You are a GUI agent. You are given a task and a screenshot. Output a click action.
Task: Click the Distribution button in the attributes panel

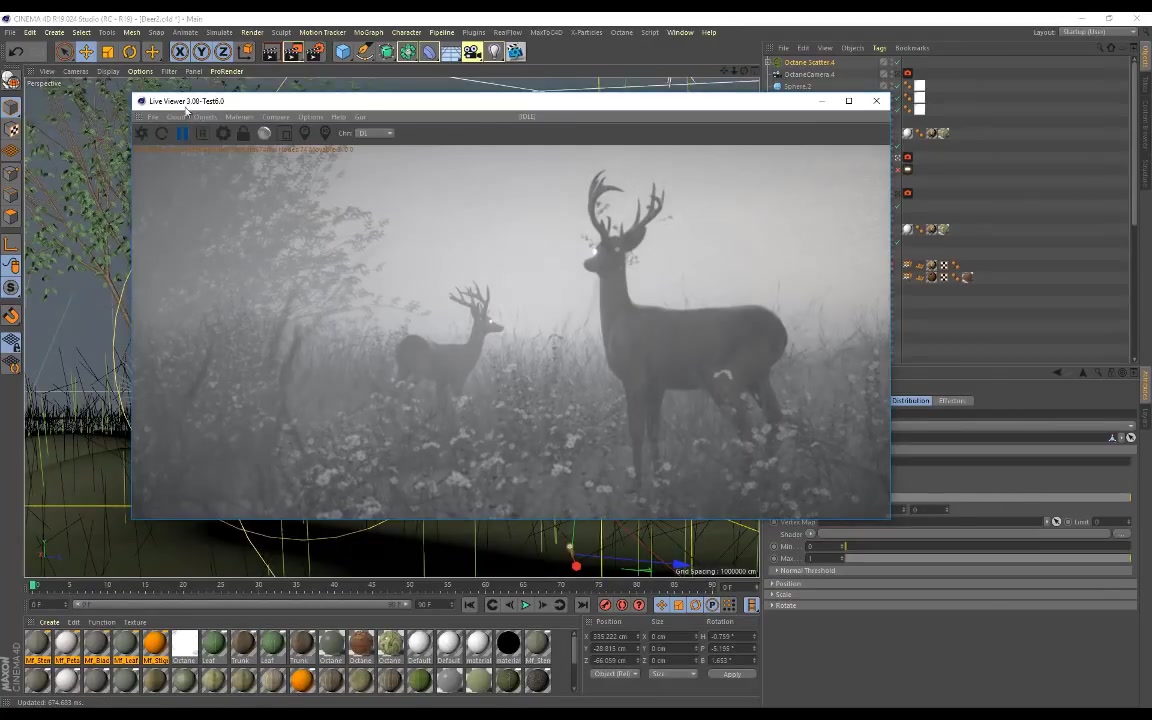[911, 400]
